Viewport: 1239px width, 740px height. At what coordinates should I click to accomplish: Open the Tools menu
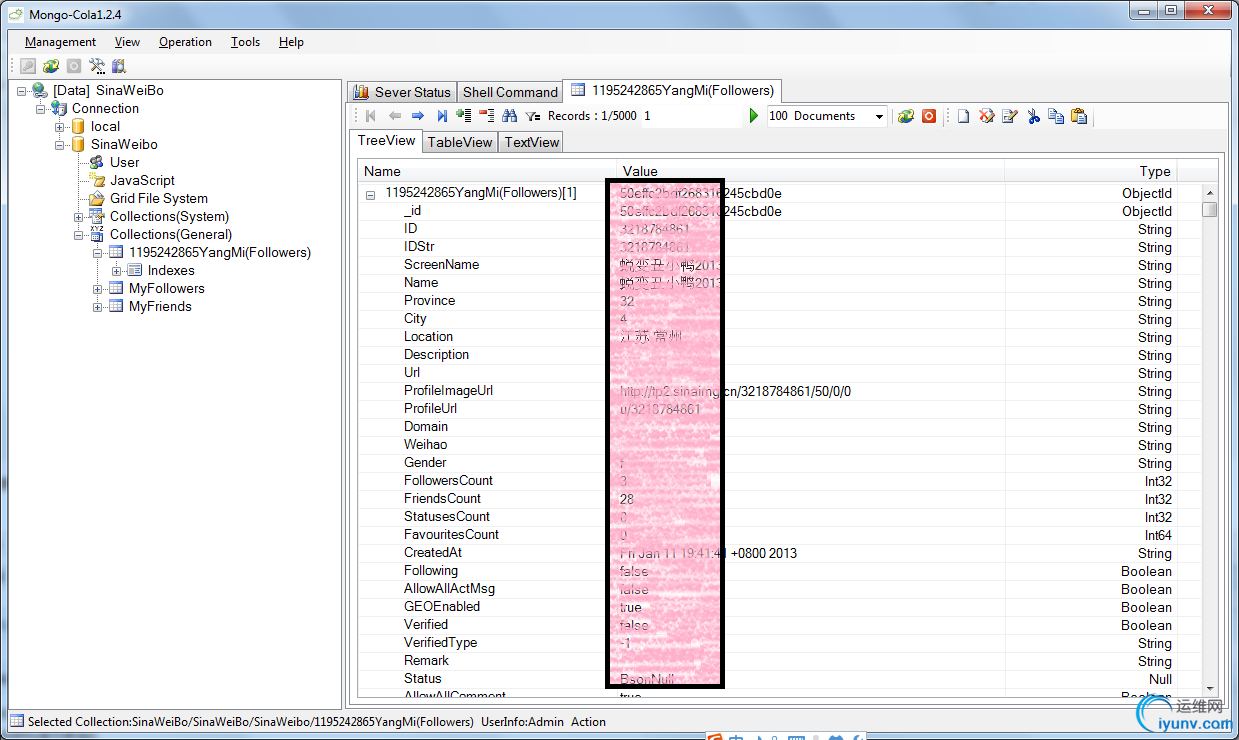pyautogui.click(x=245, y=42)
